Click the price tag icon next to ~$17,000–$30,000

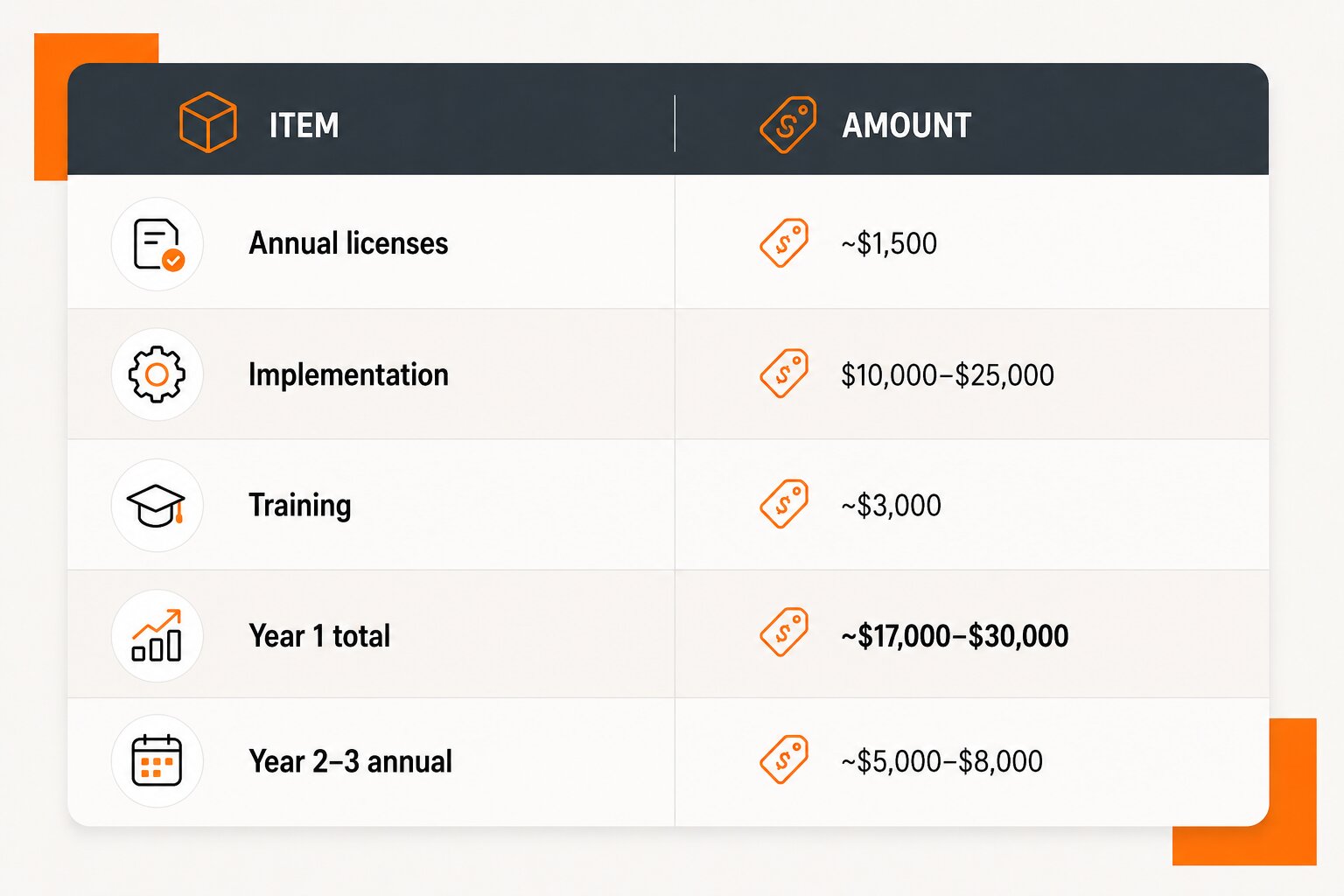[784, 632]
